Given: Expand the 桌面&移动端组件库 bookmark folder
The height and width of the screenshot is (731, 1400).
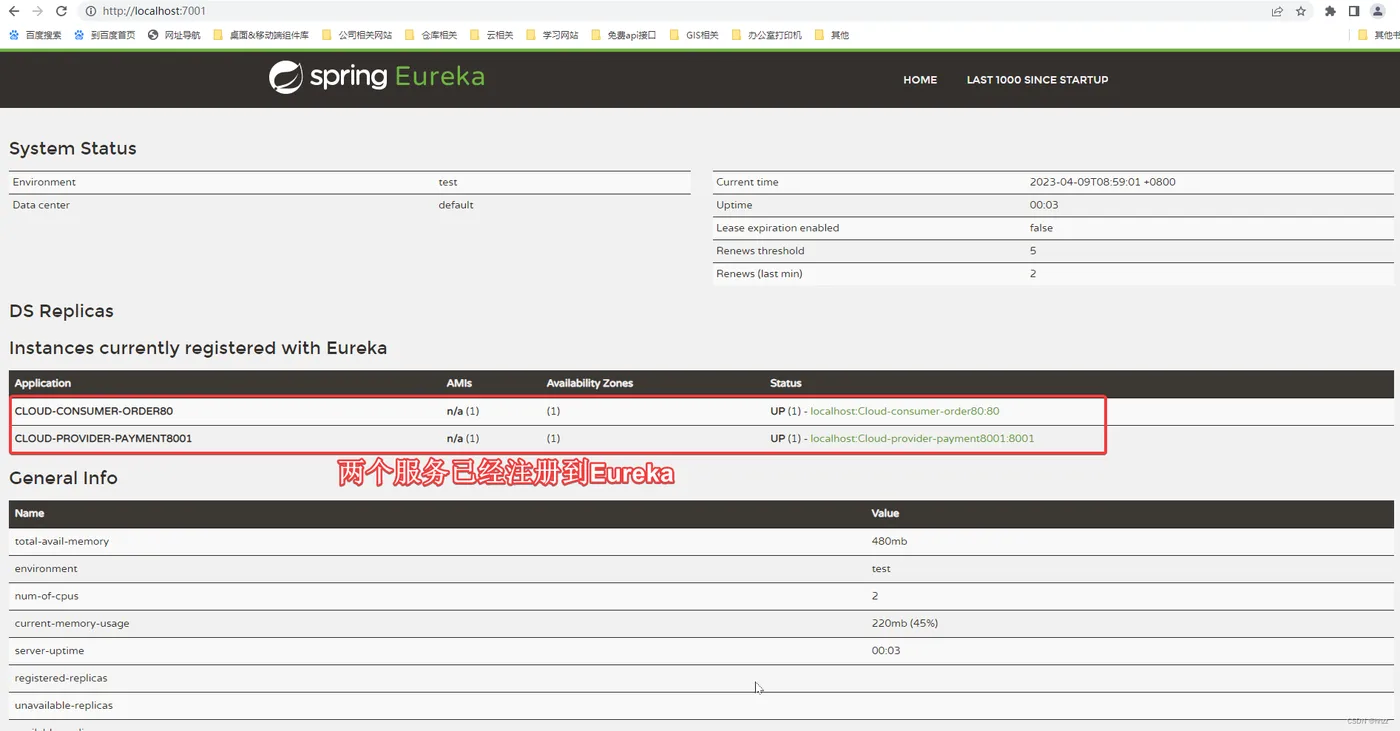Looking at the screenshot, I should coord(261,35).
